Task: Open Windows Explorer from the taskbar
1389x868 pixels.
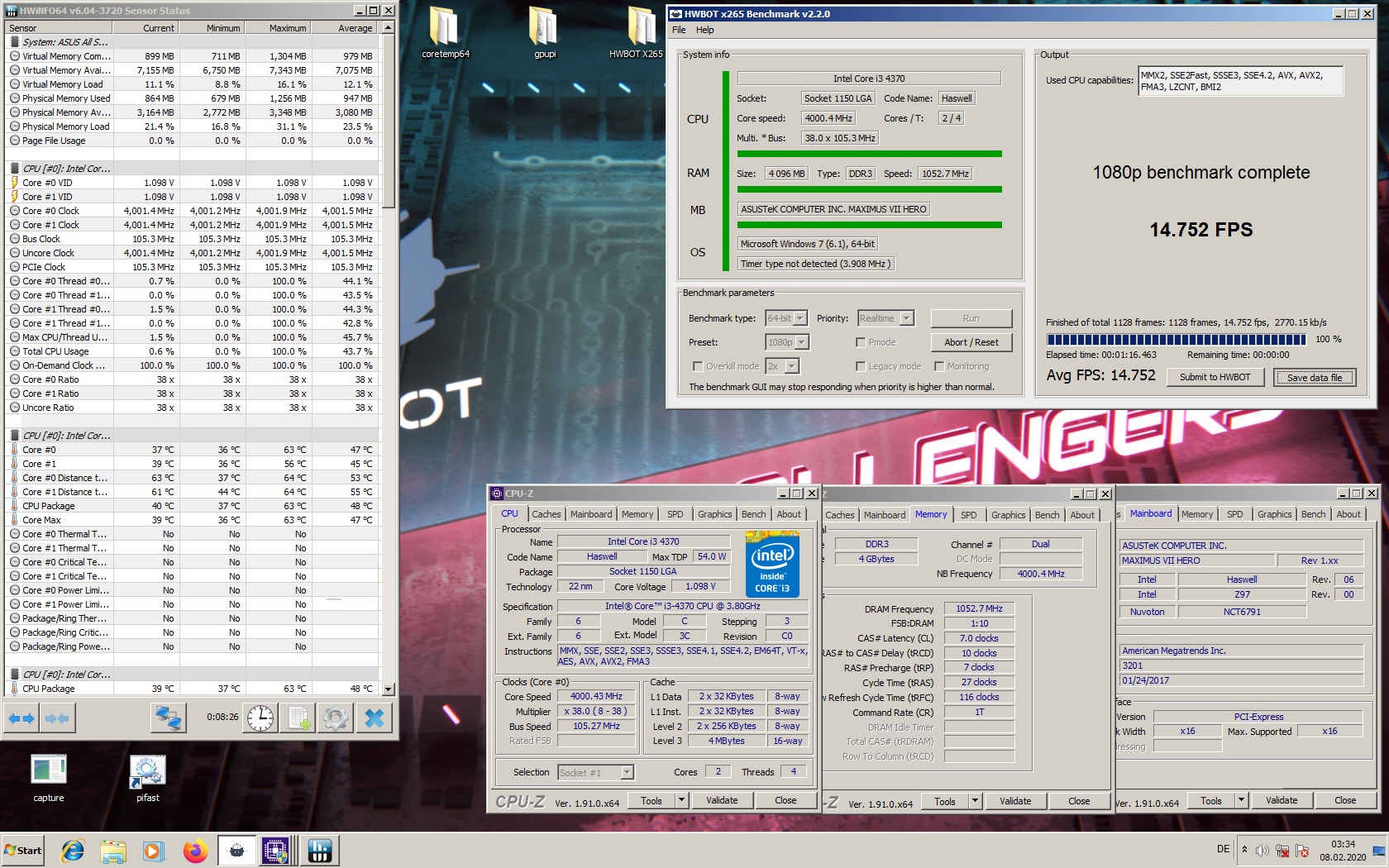Action: (113, 850)
